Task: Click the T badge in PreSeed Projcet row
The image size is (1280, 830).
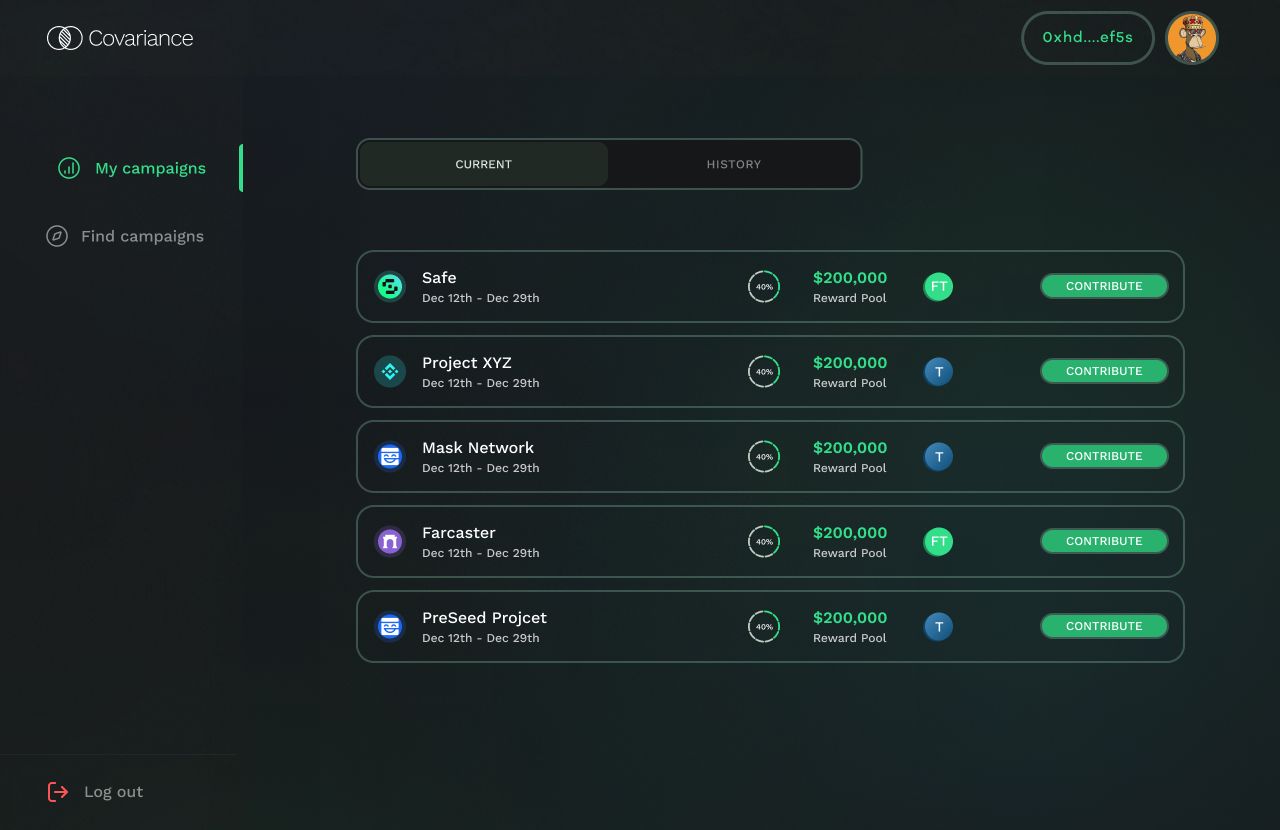Action: click(938, 626)
